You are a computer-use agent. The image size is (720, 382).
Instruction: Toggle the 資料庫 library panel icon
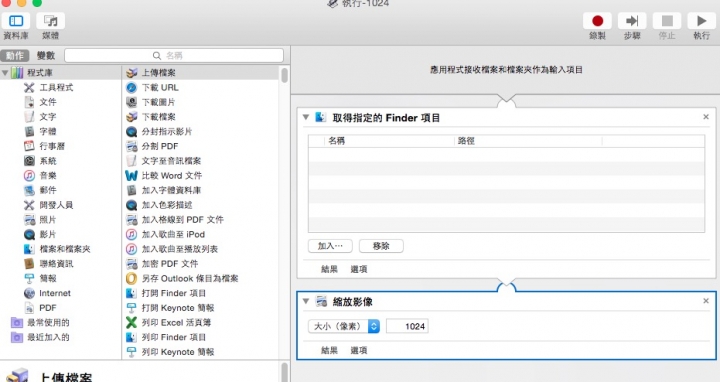(x=16, y=21)
